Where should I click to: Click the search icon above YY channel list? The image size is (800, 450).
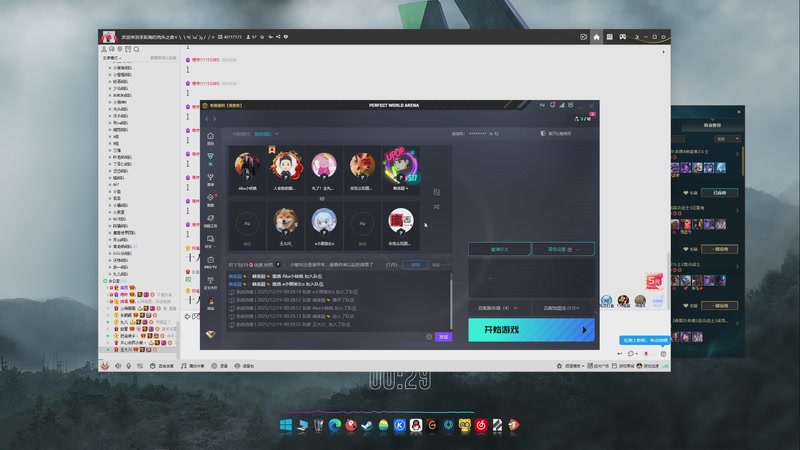[136, 49]
